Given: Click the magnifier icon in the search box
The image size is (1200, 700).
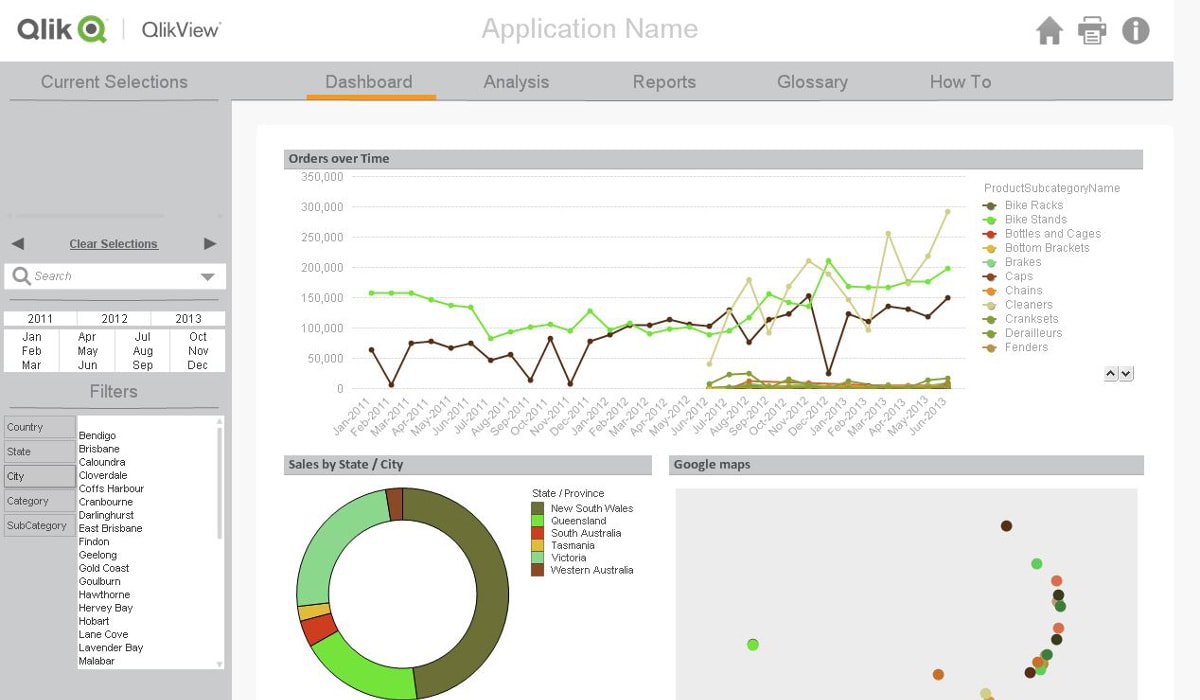Looking at the screenshot, I should [22, 276].
